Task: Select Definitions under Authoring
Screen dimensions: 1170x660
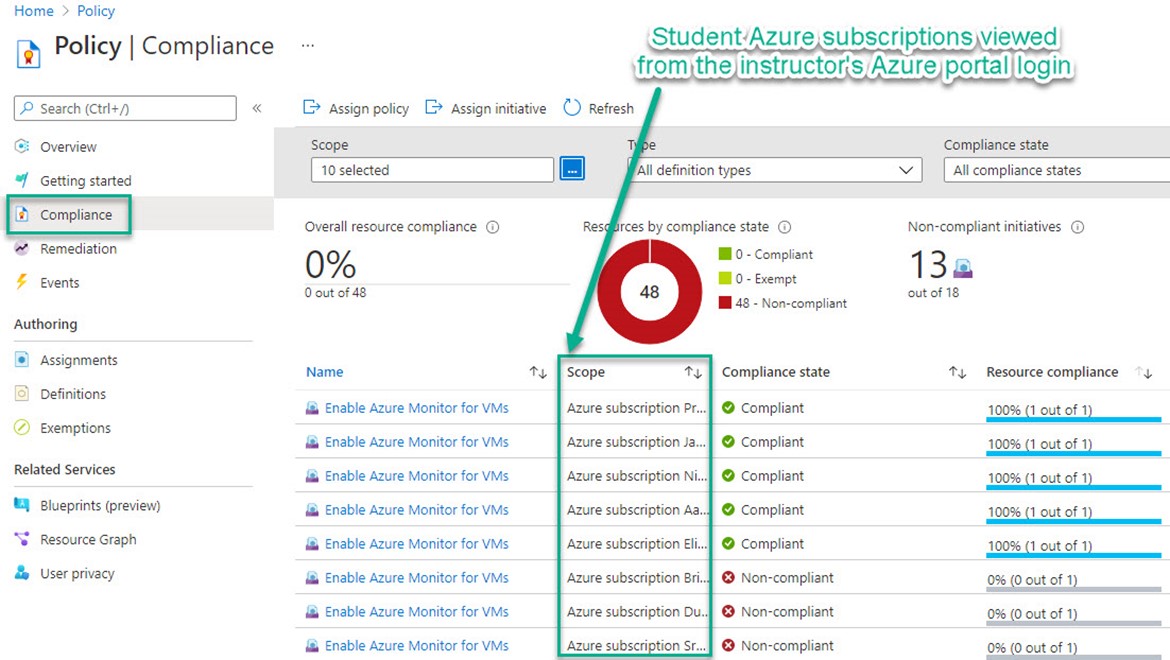Action: pyautogui.click(x=73, y=394)
